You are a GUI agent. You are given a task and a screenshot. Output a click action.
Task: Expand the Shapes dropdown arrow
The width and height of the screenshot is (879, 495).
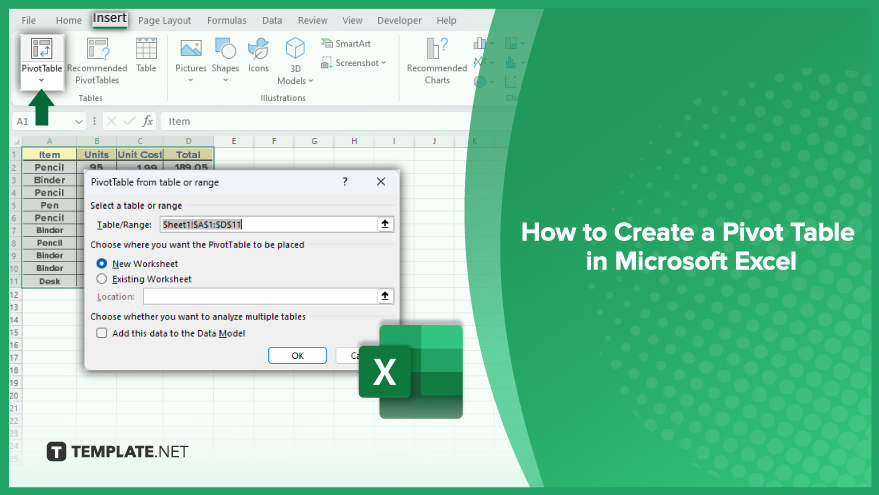point(225,80)
